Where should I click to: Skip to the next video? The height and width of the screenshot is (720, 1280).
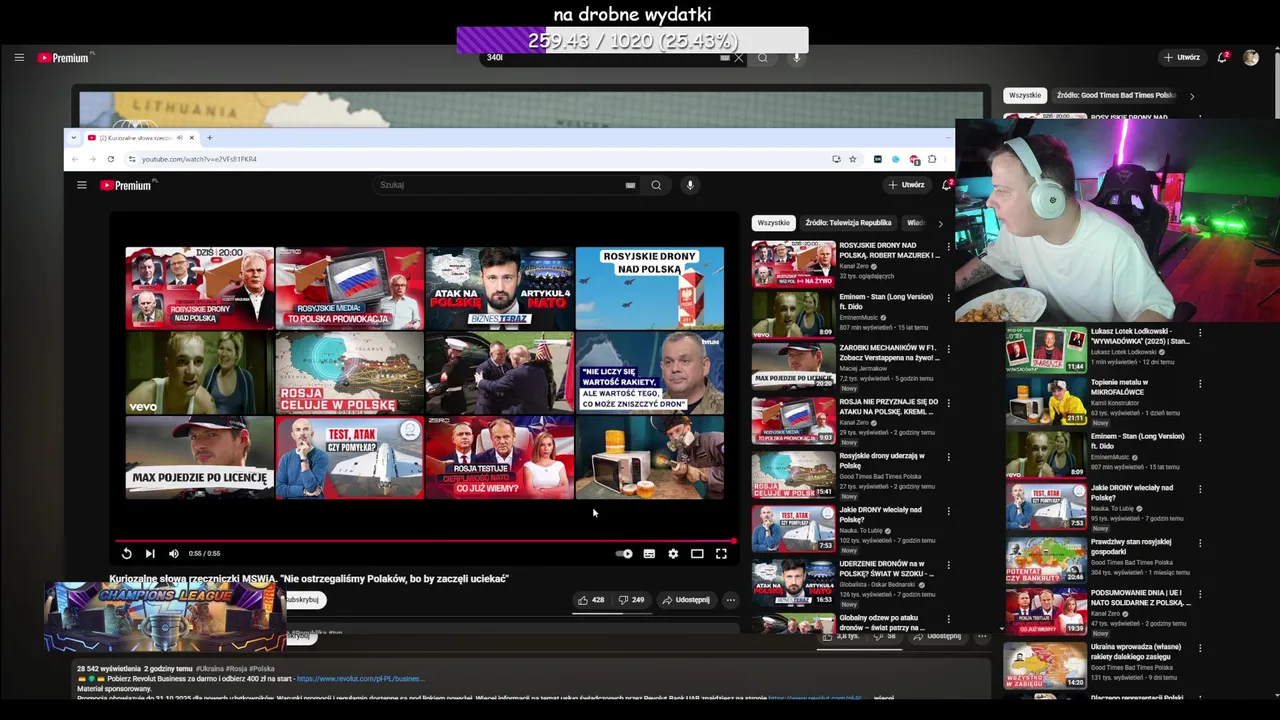(x=150, y=554)
